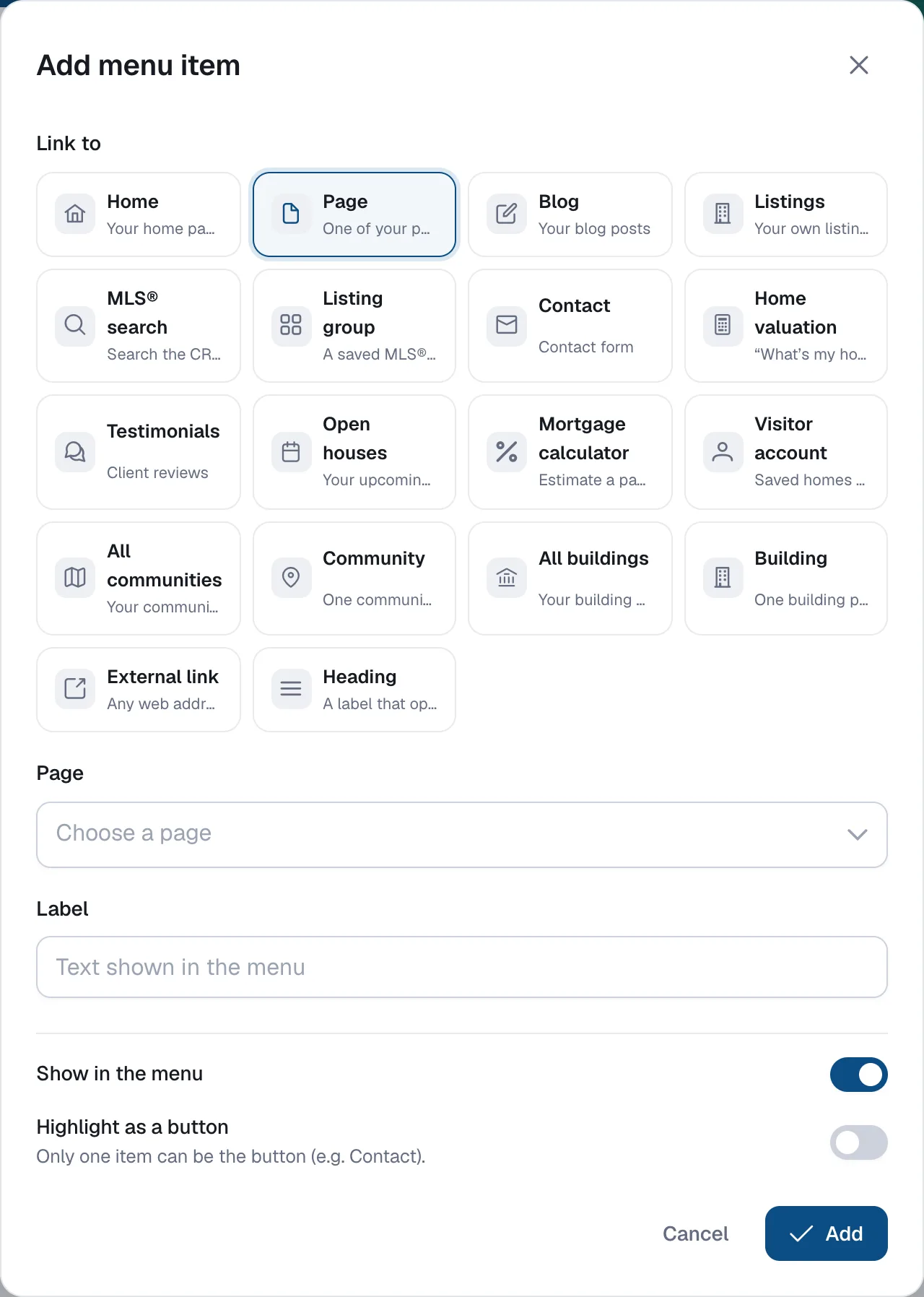Click the Label text field
Image resolution: width=924 pixels, height=1297 pixels.
[462, 968]
